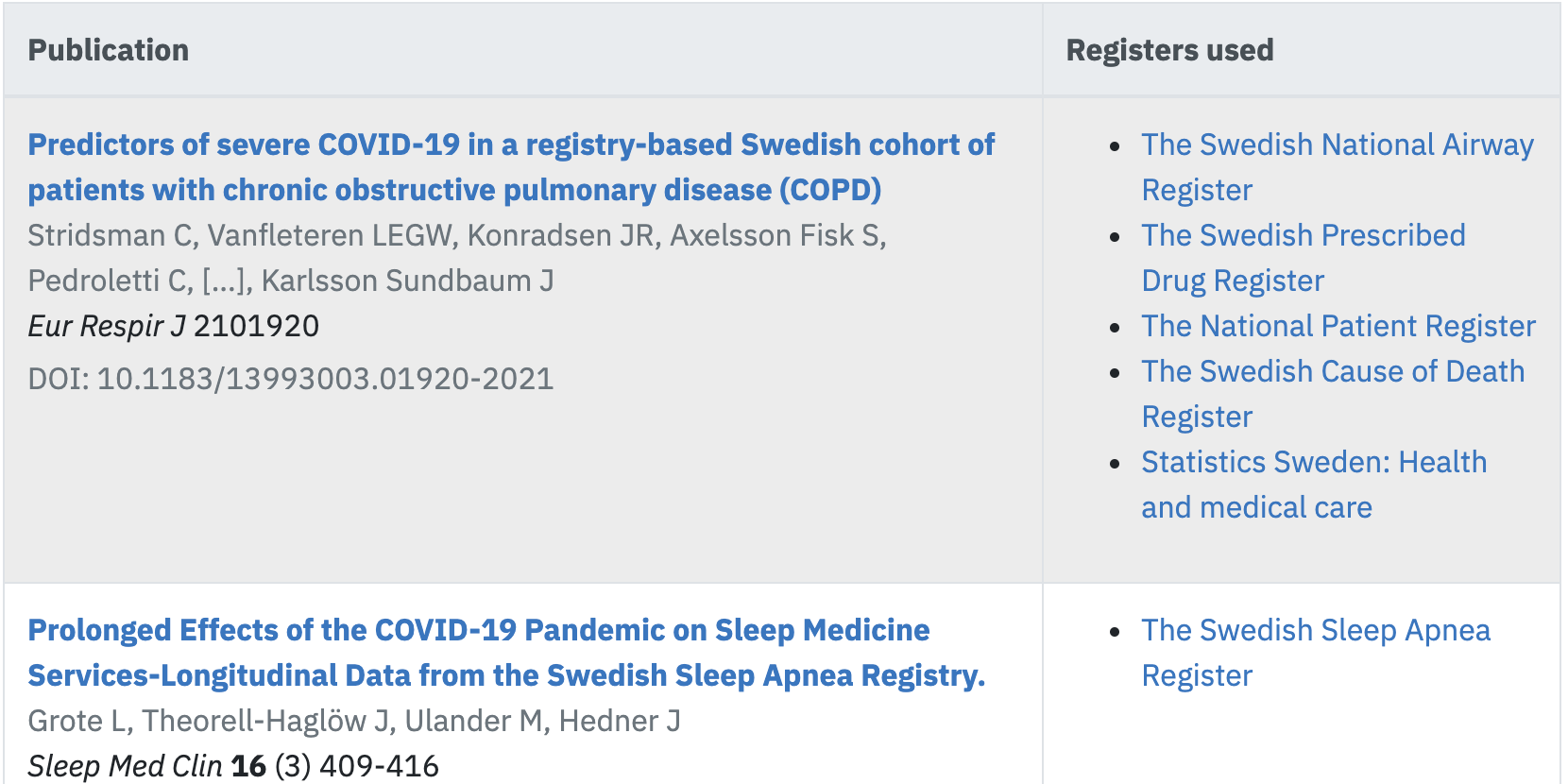Open the Swedish Prescribed Drug Register page
The image size is (1568, 784).
click(x=1304, y=257)
